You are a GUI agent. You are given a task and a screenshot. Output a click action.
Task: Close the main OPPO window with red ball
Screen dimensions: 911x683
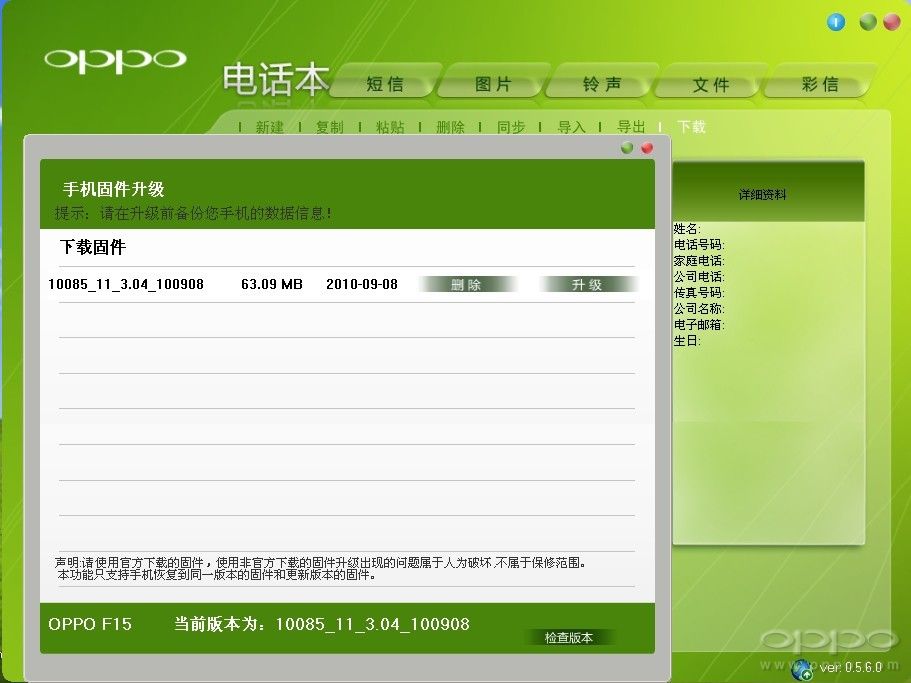(891, 22)
